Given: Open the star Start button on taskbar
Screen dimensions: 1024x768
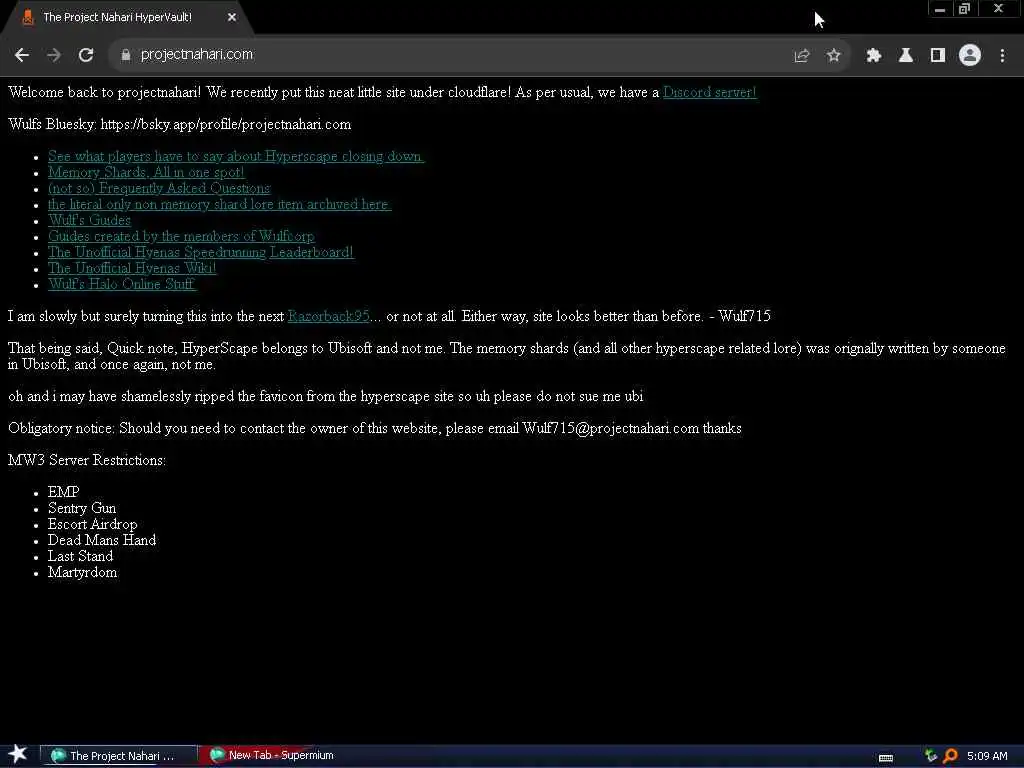Looking at the screenshot, I should (18, 754).
